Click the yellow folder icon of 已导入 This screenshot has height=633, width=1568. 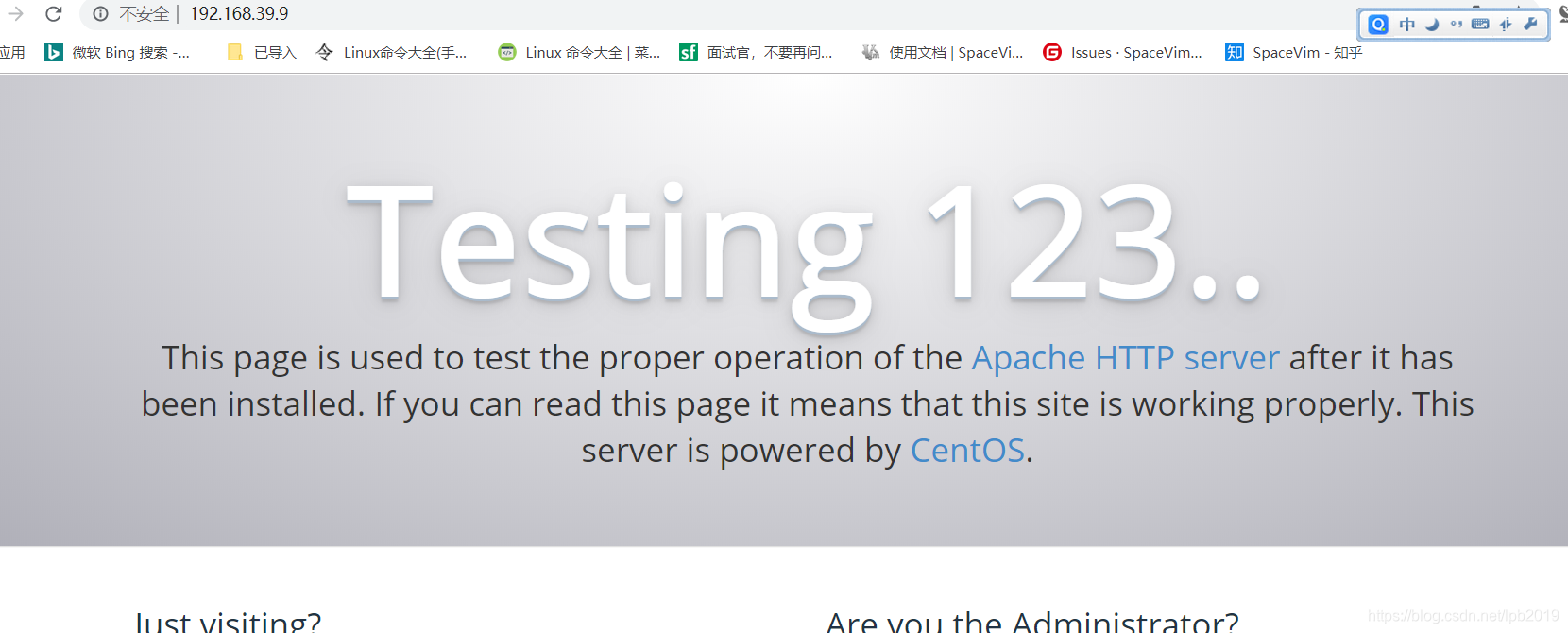tap(235, 52)
